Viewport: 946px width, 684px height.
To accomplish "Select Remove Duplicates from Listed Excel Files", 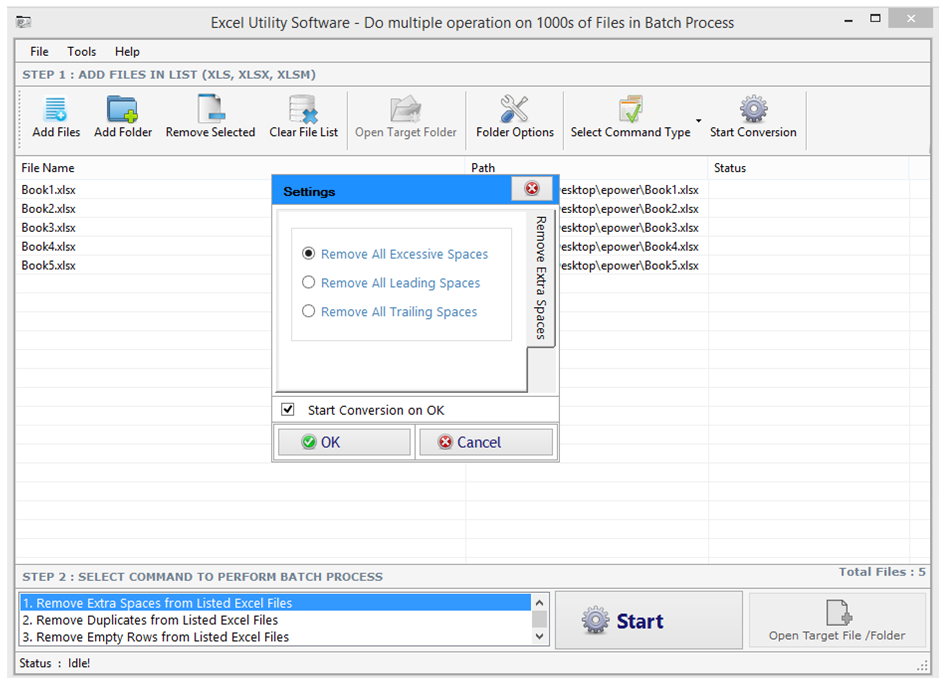I will [x=275, y=619].
